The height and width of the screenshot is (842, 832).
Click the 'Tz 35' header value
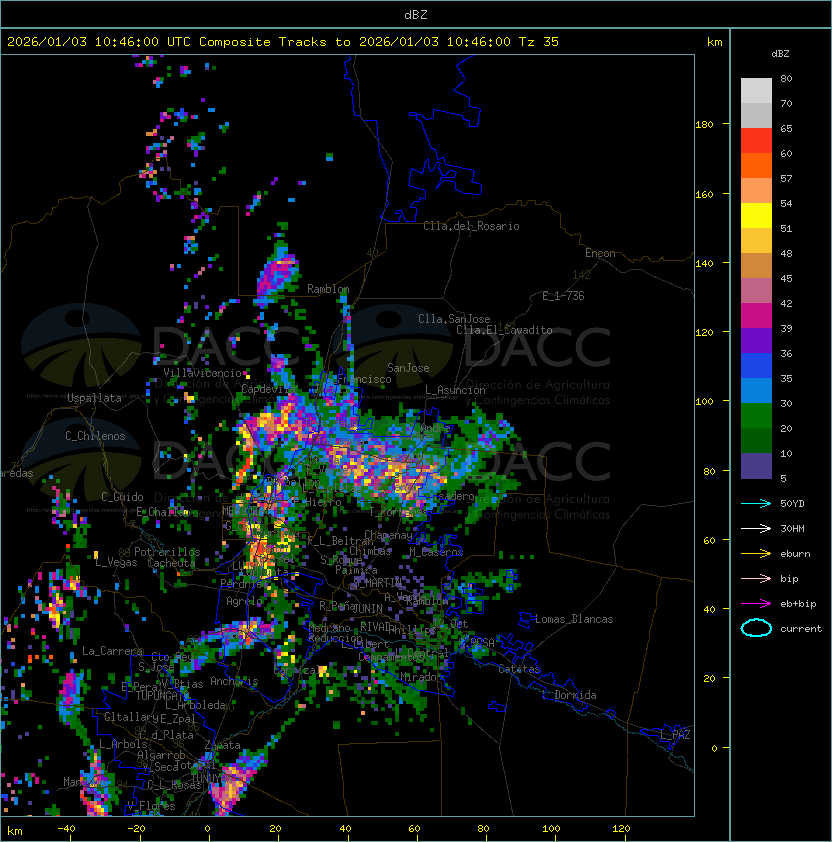pos(539,42)
